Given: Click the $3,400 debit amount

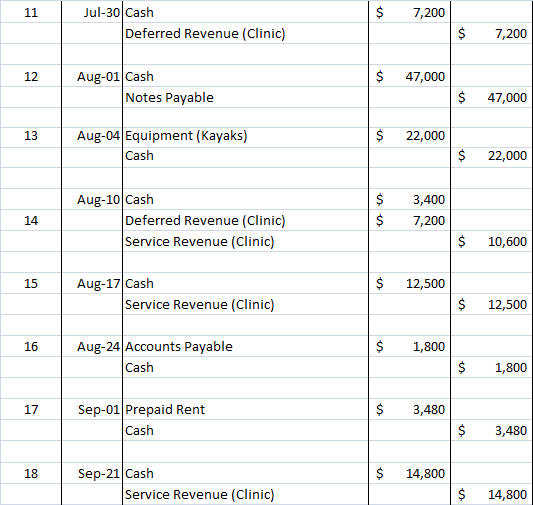Looking at the screenshot, I should pos(410,199).
